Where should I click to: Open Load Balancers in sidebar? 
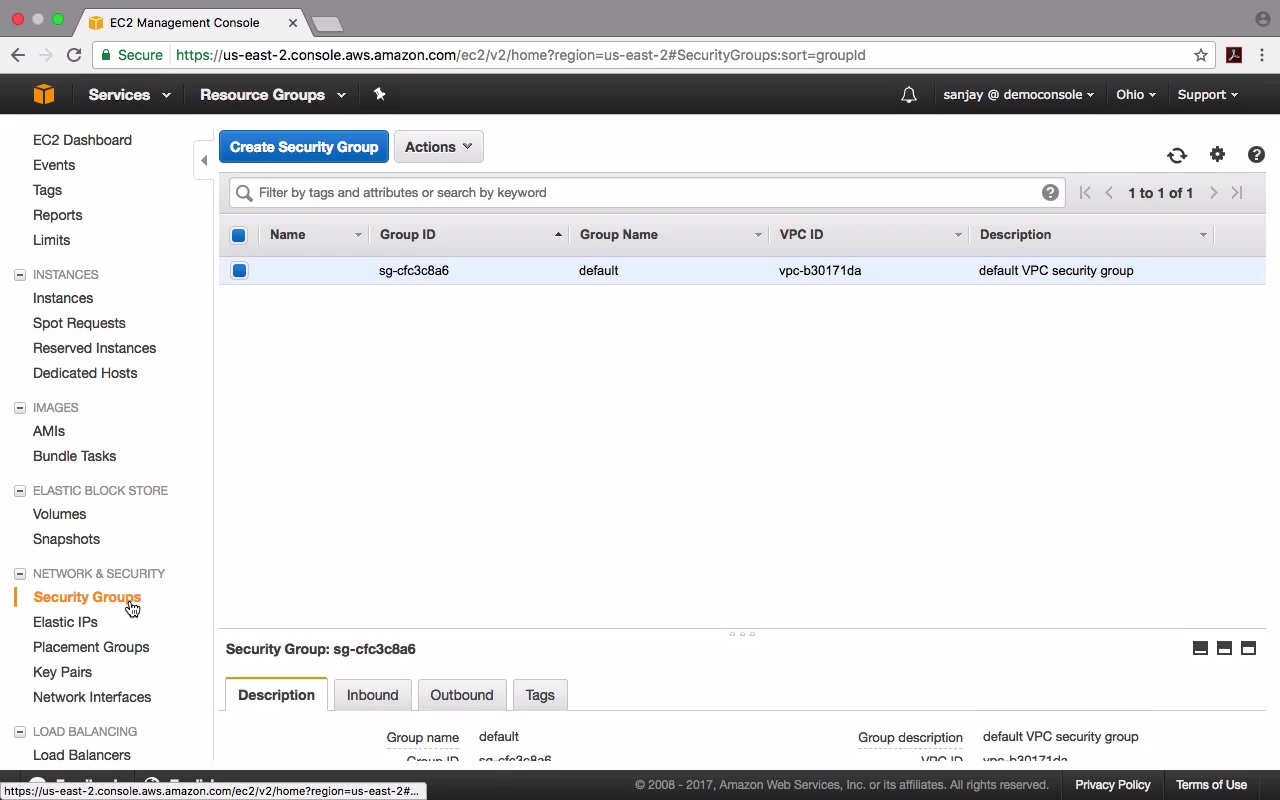[82, 755]
